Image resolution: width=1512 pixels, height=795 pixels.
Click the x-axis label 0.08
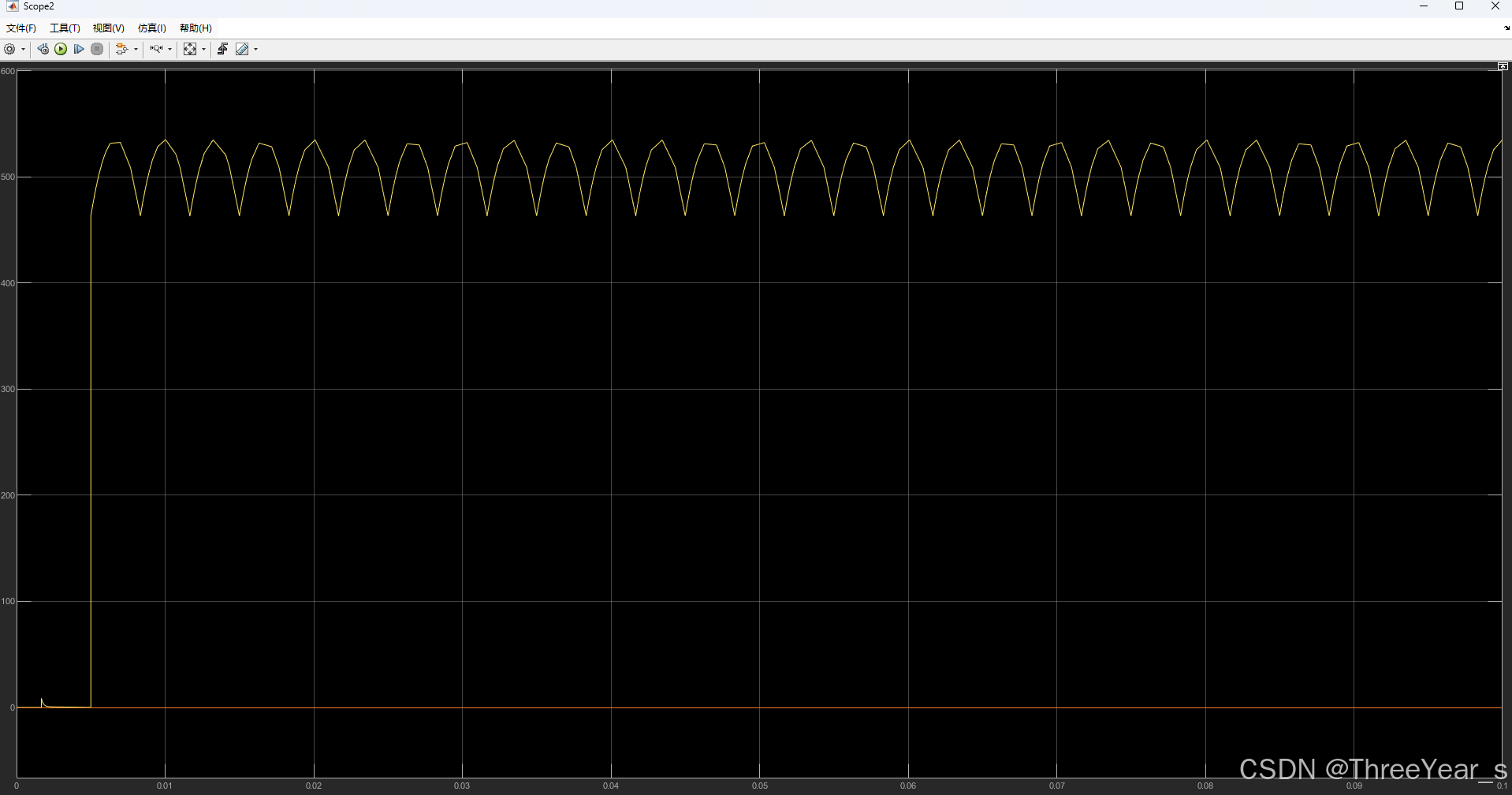click(x=1205, y=786)
